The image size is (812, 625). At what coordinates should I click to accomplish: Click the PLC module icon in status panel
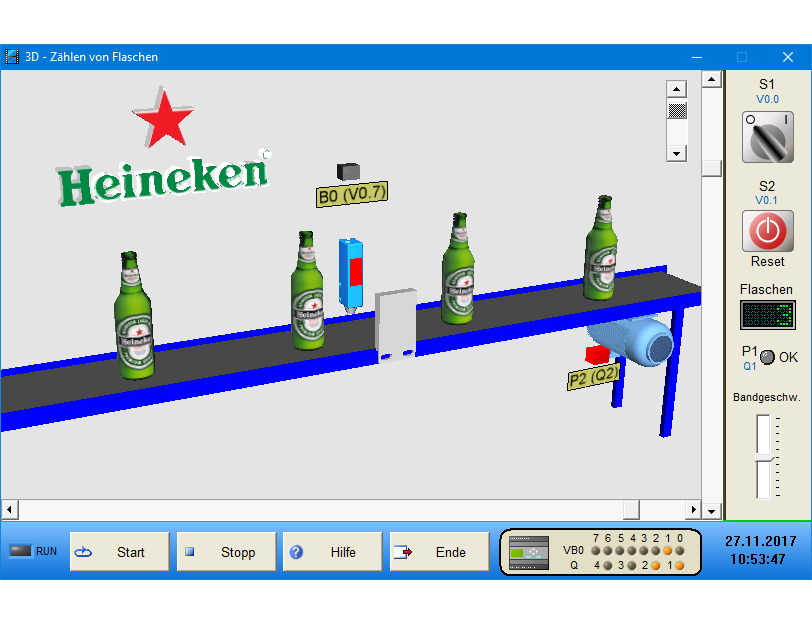point(529,553)
